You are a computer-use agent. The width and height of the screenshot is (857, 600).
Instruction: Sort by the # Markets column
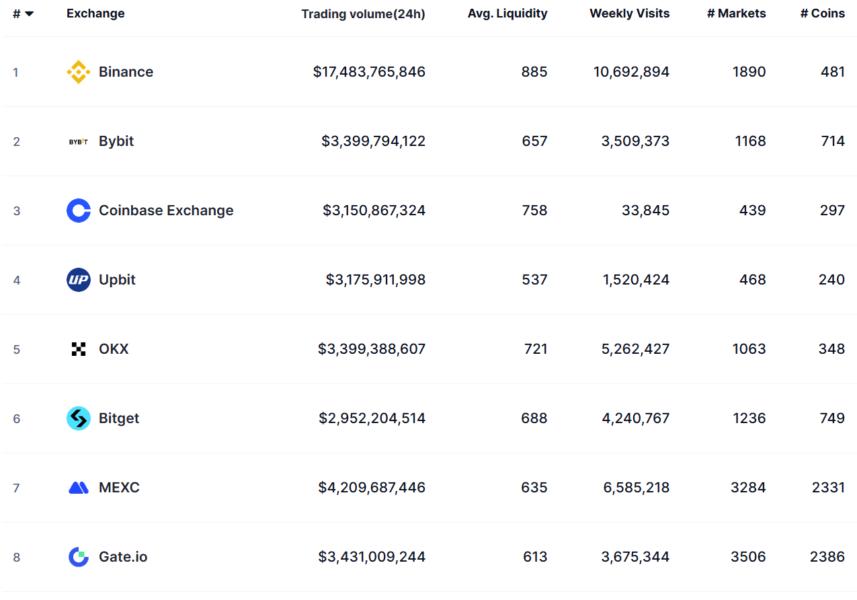pyautogui.click(x=736, y=14)
